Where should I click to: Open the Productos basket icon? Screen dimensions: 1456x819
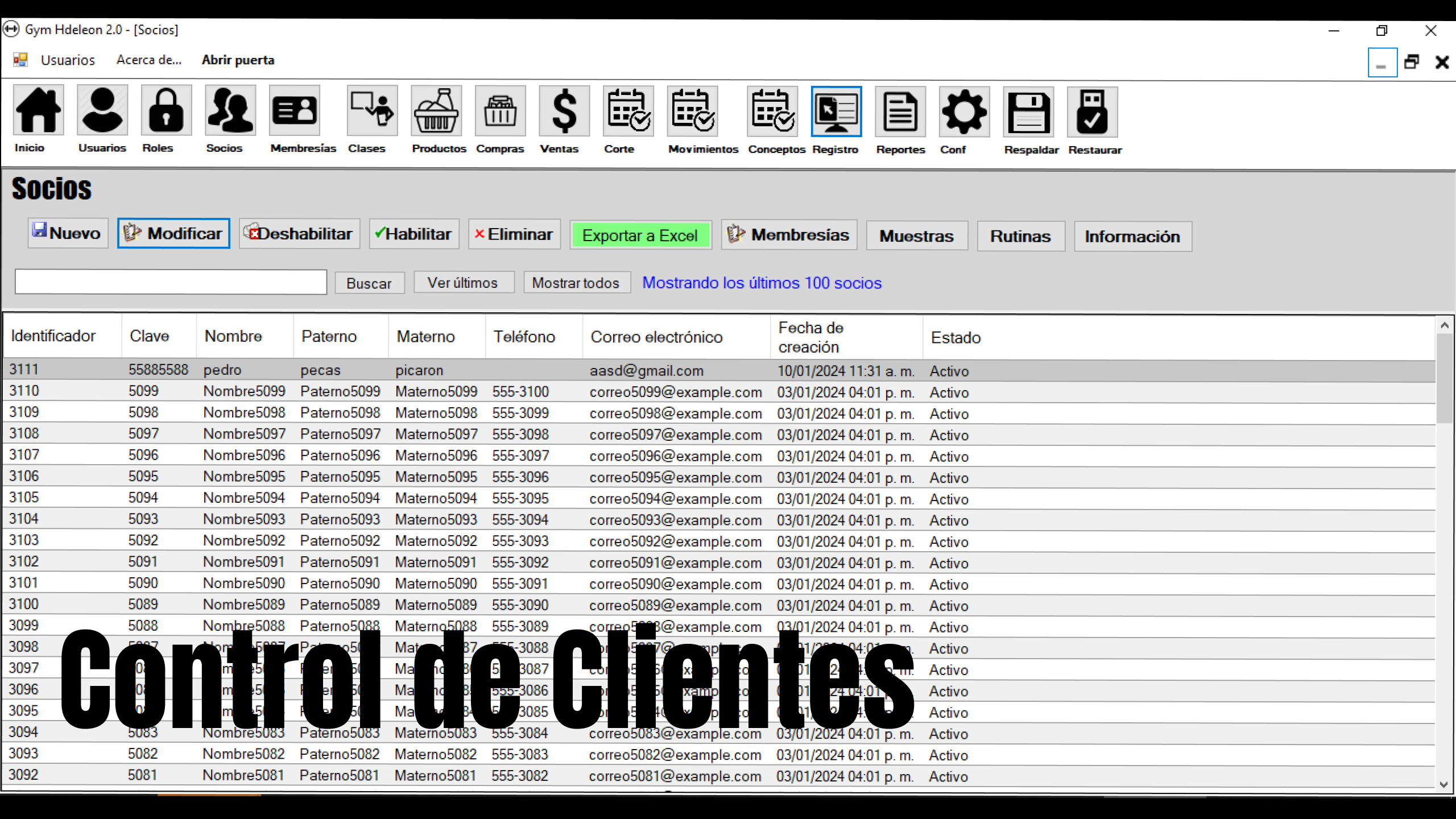click(x=436, y=111)
